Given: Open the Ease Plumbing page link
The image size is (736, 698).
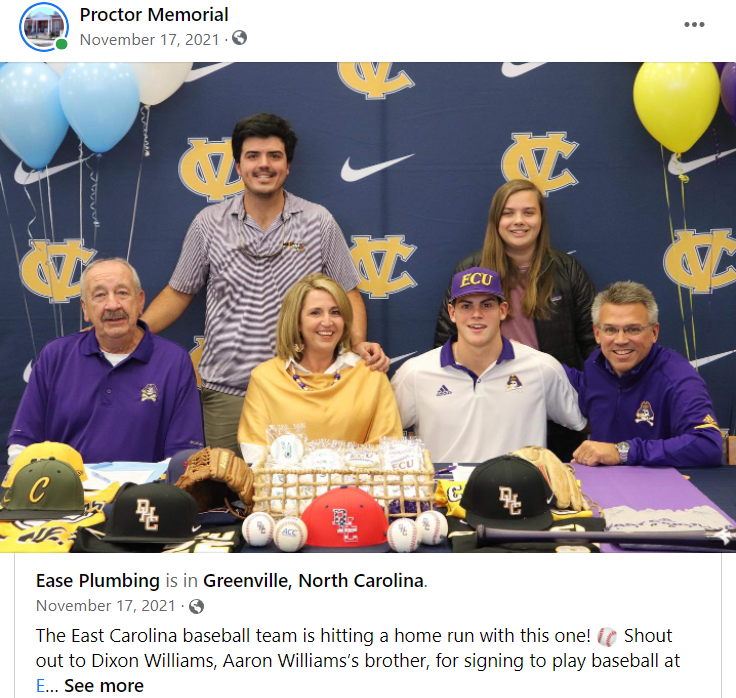Looking at the screenshot, I should pos(98,581).
